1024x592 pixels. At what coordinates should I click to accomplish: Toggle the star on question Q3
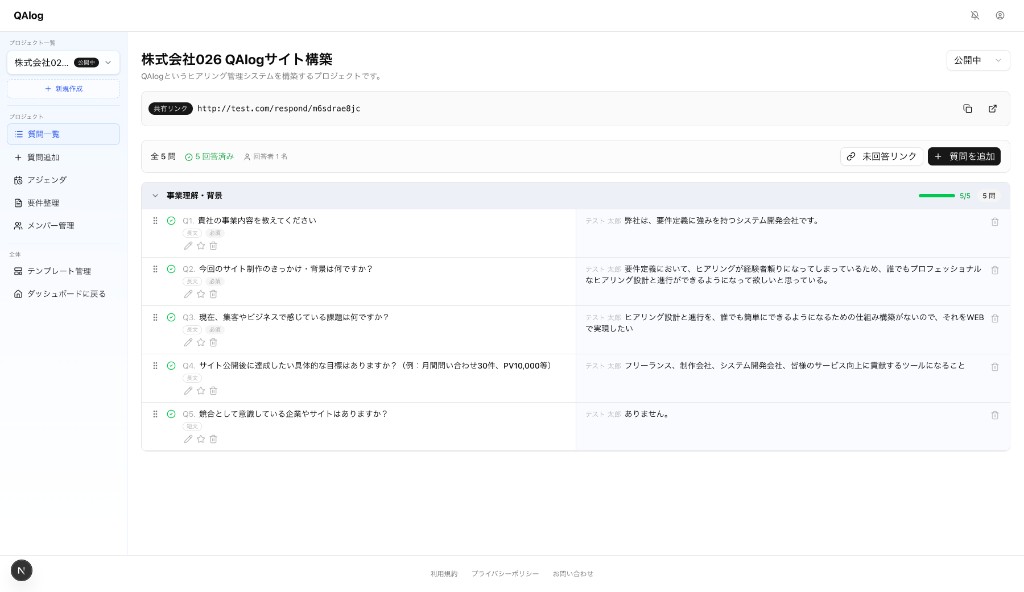click(x=201, y=342)
